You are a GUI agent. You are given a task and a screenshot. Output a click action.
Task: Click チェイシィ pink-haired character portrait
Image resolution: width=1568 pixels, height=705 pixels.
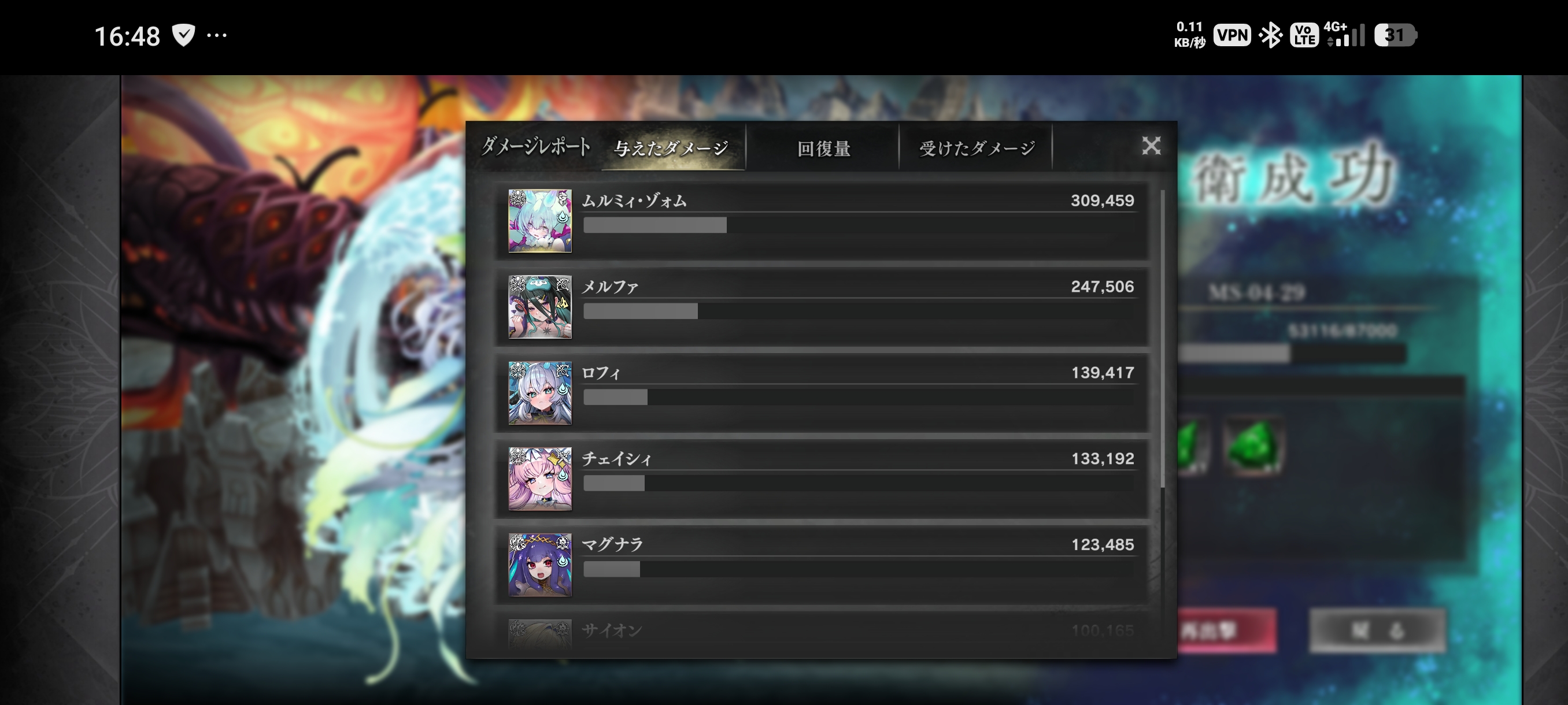click(x=540, y=478)
